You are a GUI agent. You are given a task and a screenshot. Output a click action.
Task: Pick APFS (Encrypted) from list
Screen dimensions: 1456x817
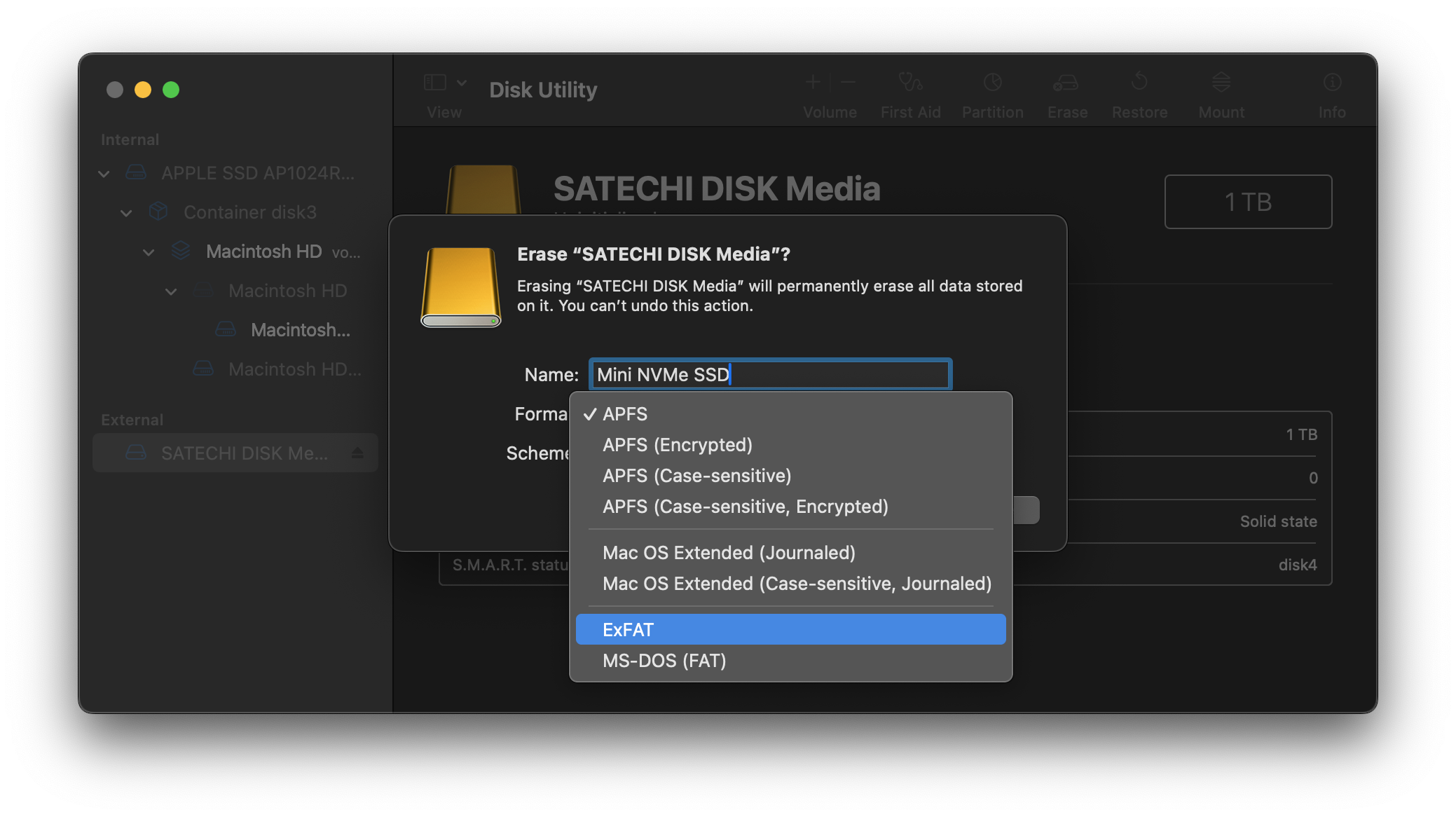790,444
